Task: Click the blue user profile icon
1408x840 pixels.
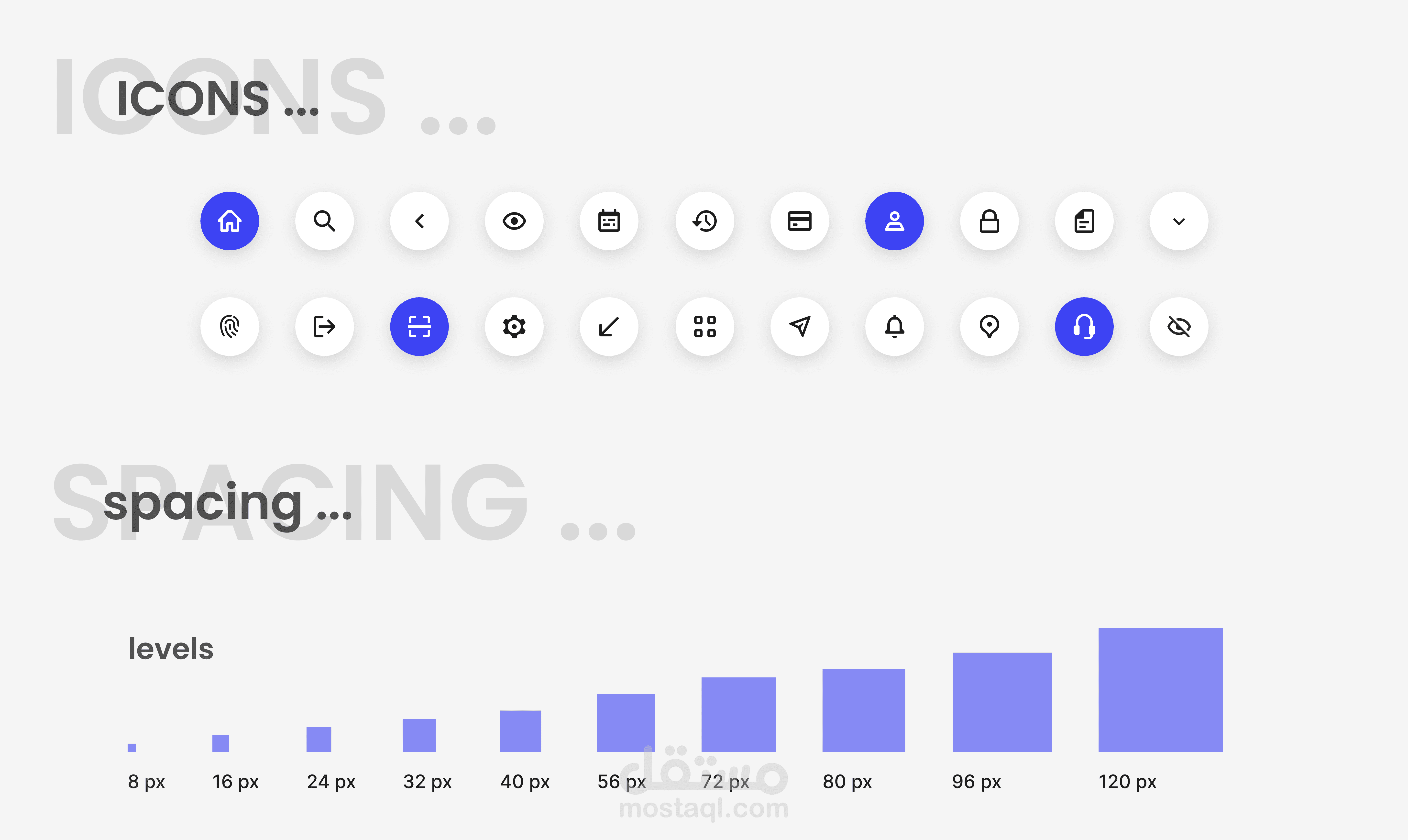Action: pos(895,221)
